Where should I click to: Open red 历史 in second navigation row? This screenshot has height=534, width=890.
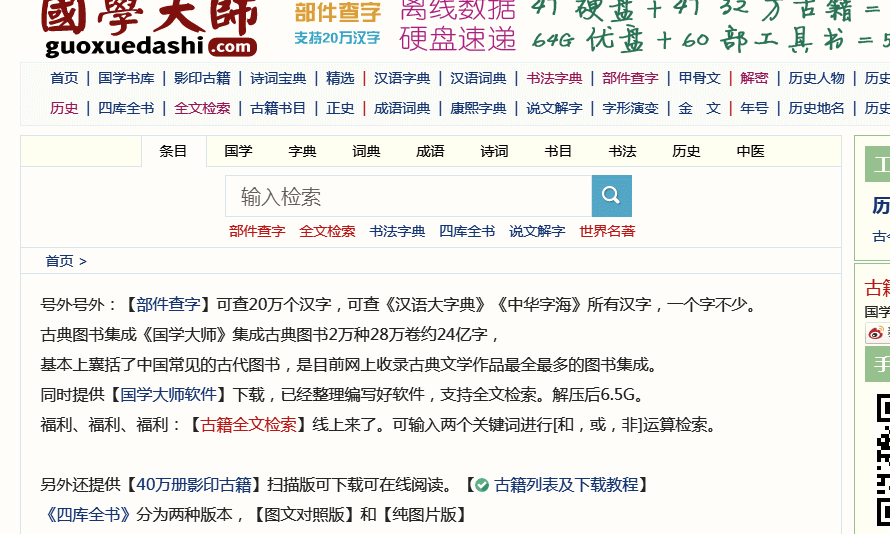pos(64,108)
